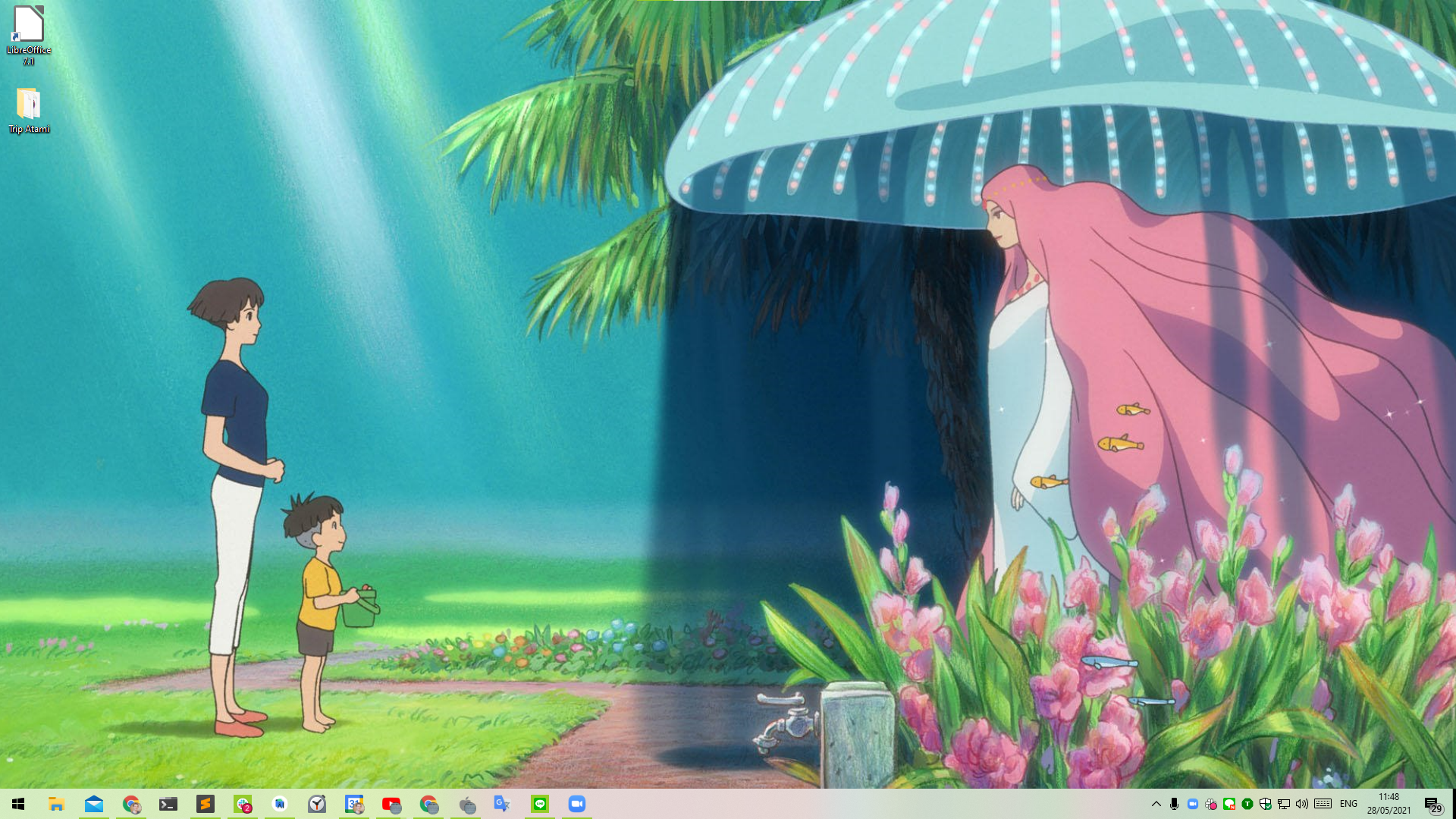The height and width of the screenshot is (819, 1456).
Task: Open Google Calendar in the taskbar
Action: tap(354, 804)
